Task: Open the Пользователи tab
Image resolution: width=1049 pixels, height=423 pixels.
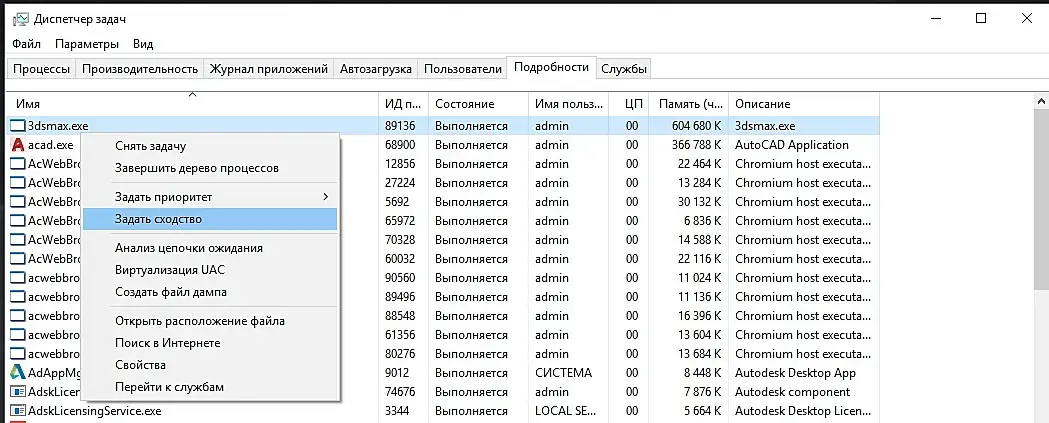Action: tap(463, 69)
